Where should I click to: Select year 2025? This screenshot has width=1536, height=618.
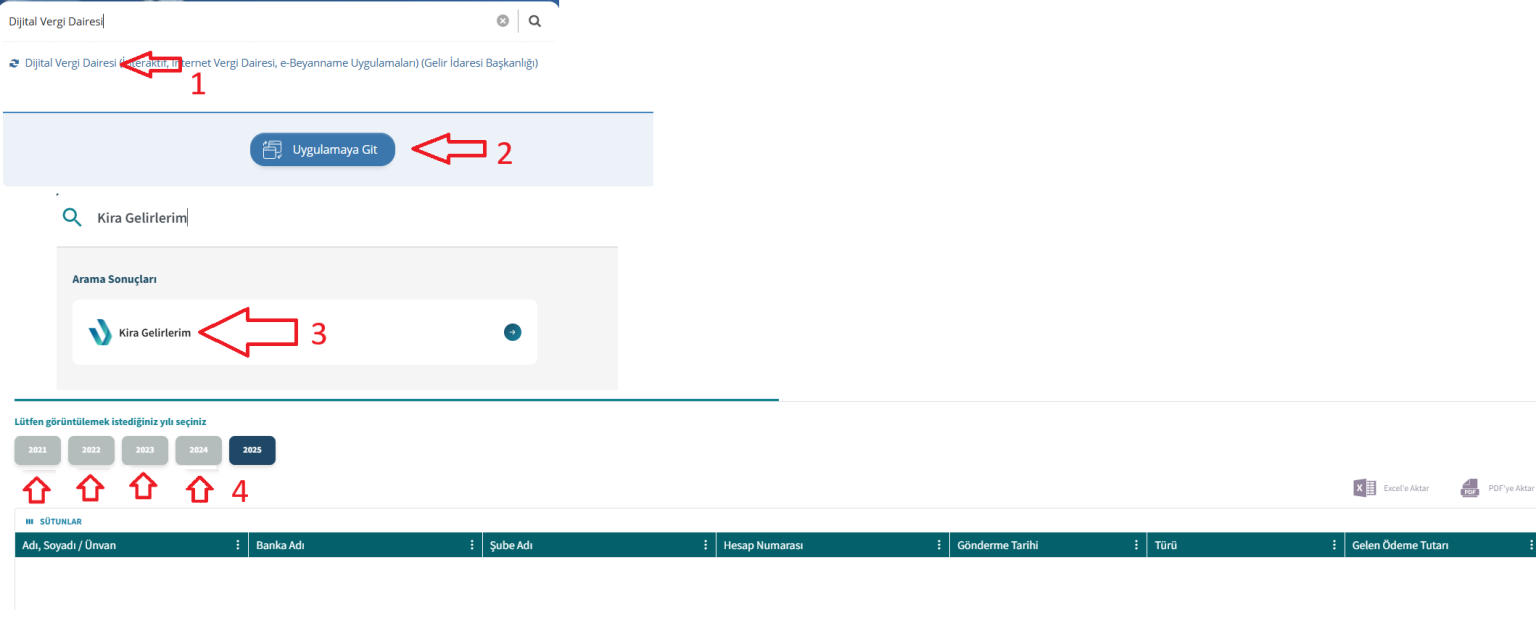click(252, 450)
